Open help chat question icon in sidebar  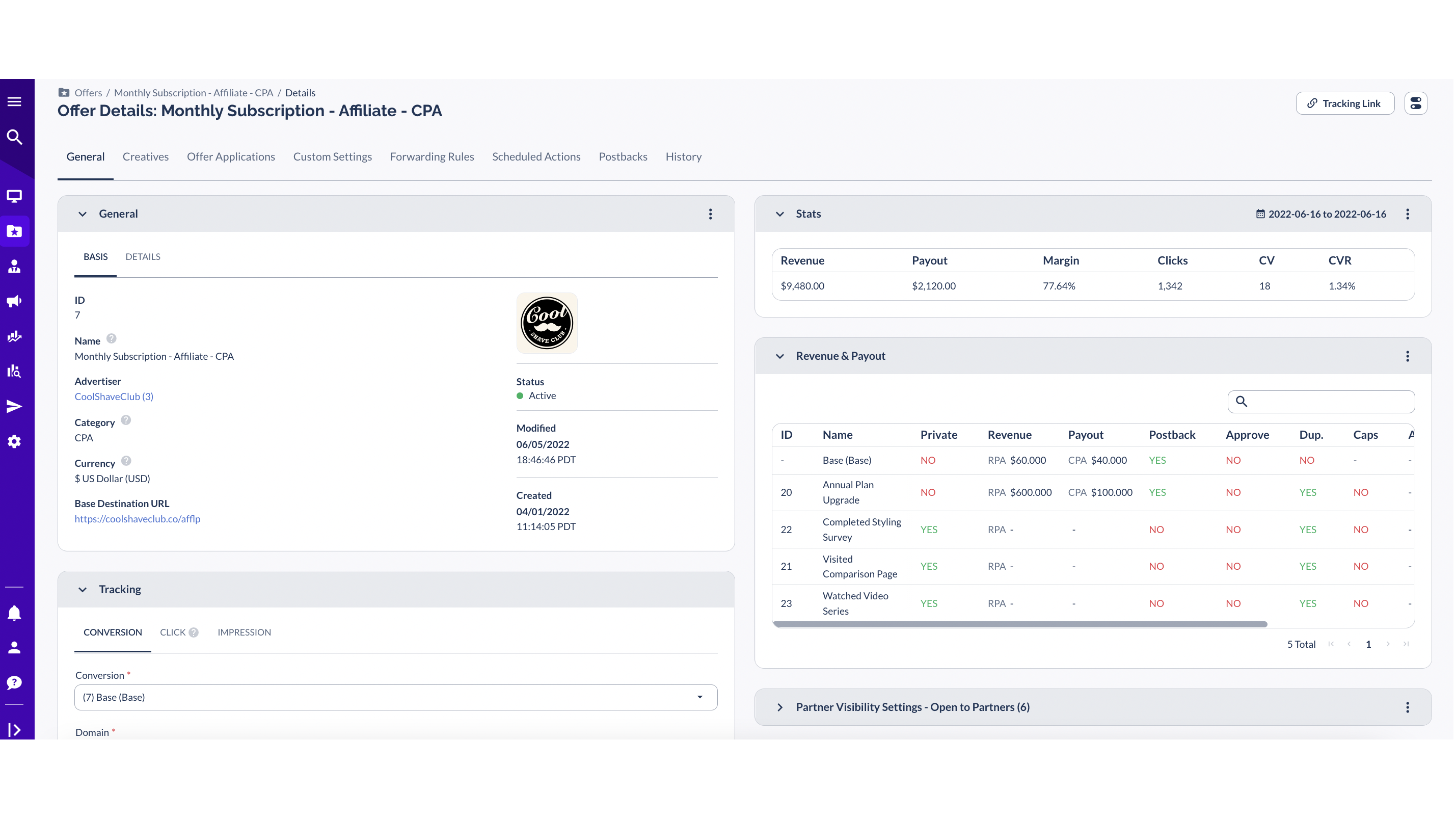coord(14,683)
